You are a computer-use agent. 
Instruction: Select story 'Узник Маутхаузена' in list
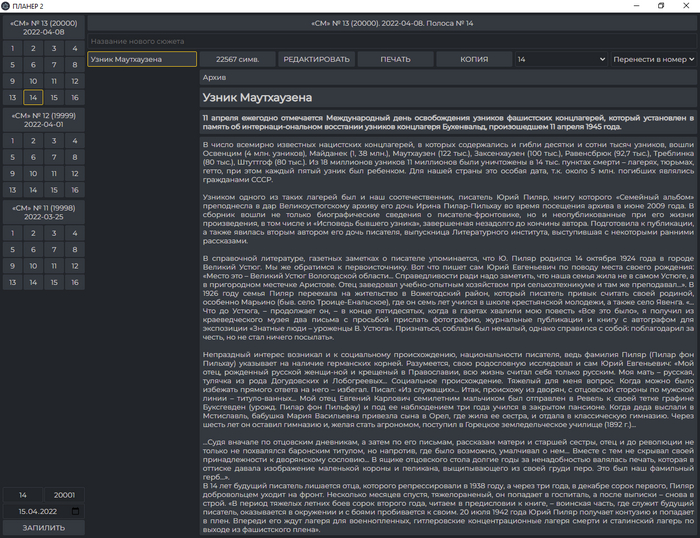click(142, 59)
